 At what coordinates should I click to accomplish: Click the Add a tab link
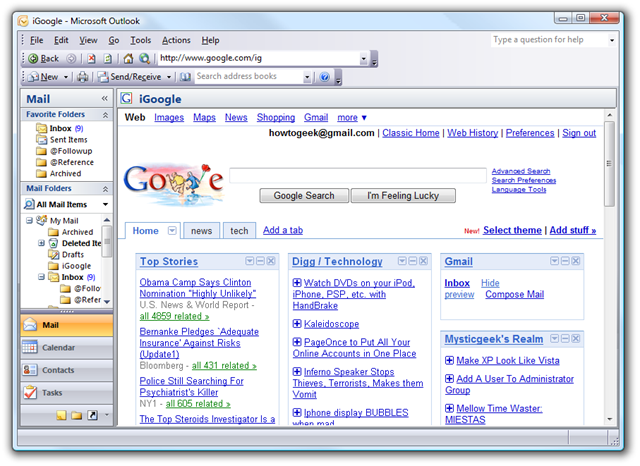pyautogui.click(x=283, y=231)
